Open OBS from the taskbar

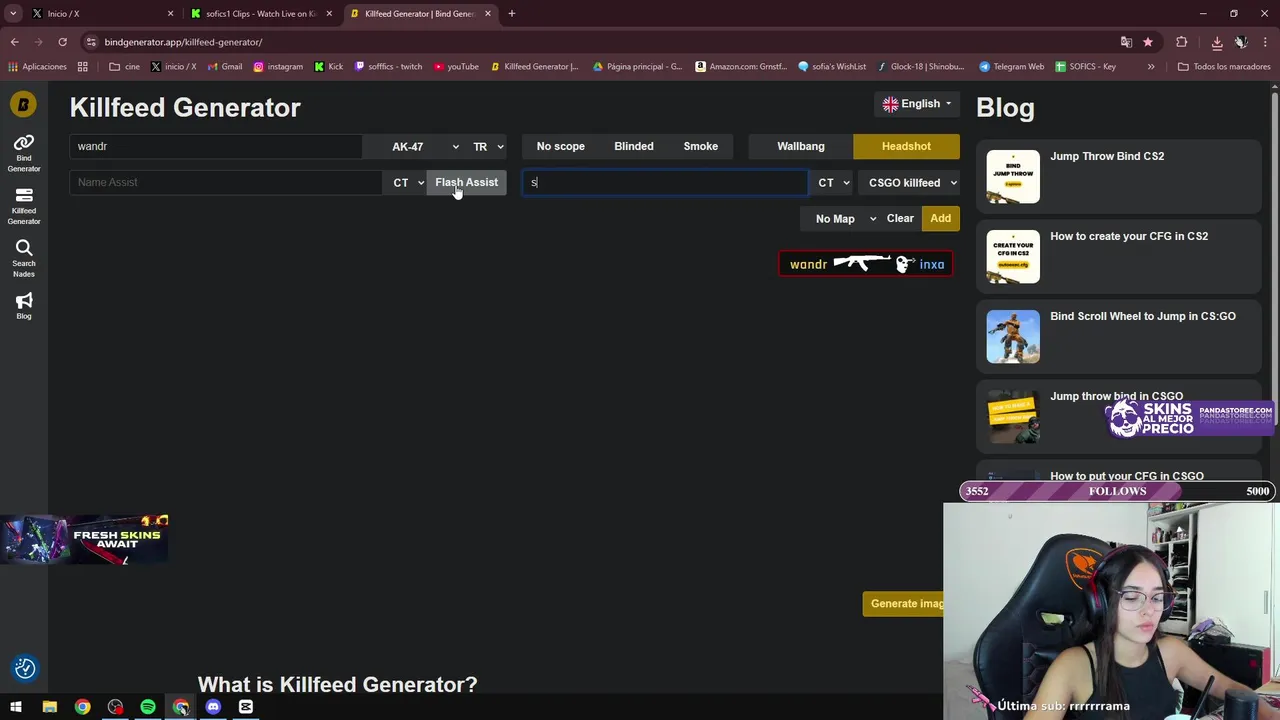[115, 707]
